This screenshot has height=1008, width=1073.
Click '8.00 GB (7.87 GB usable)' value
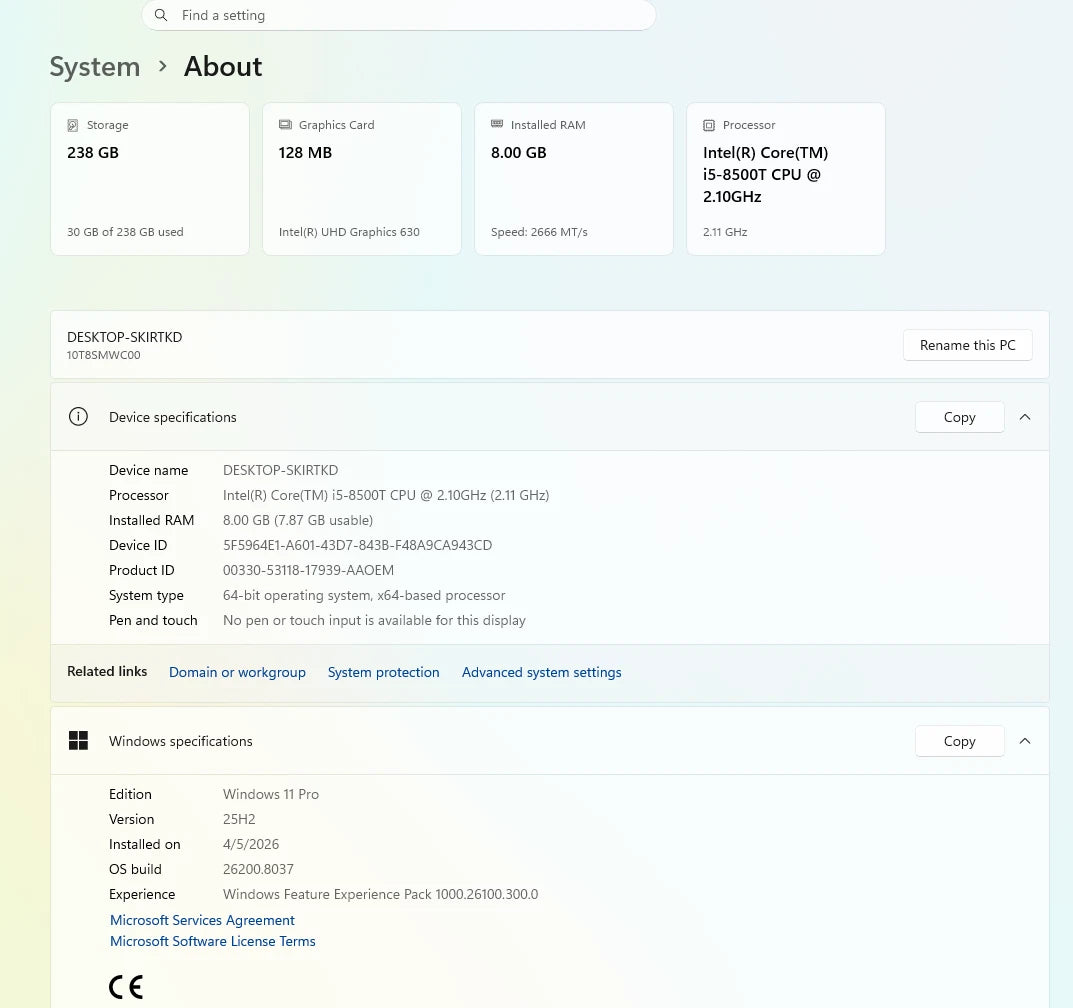coord(298,520)
